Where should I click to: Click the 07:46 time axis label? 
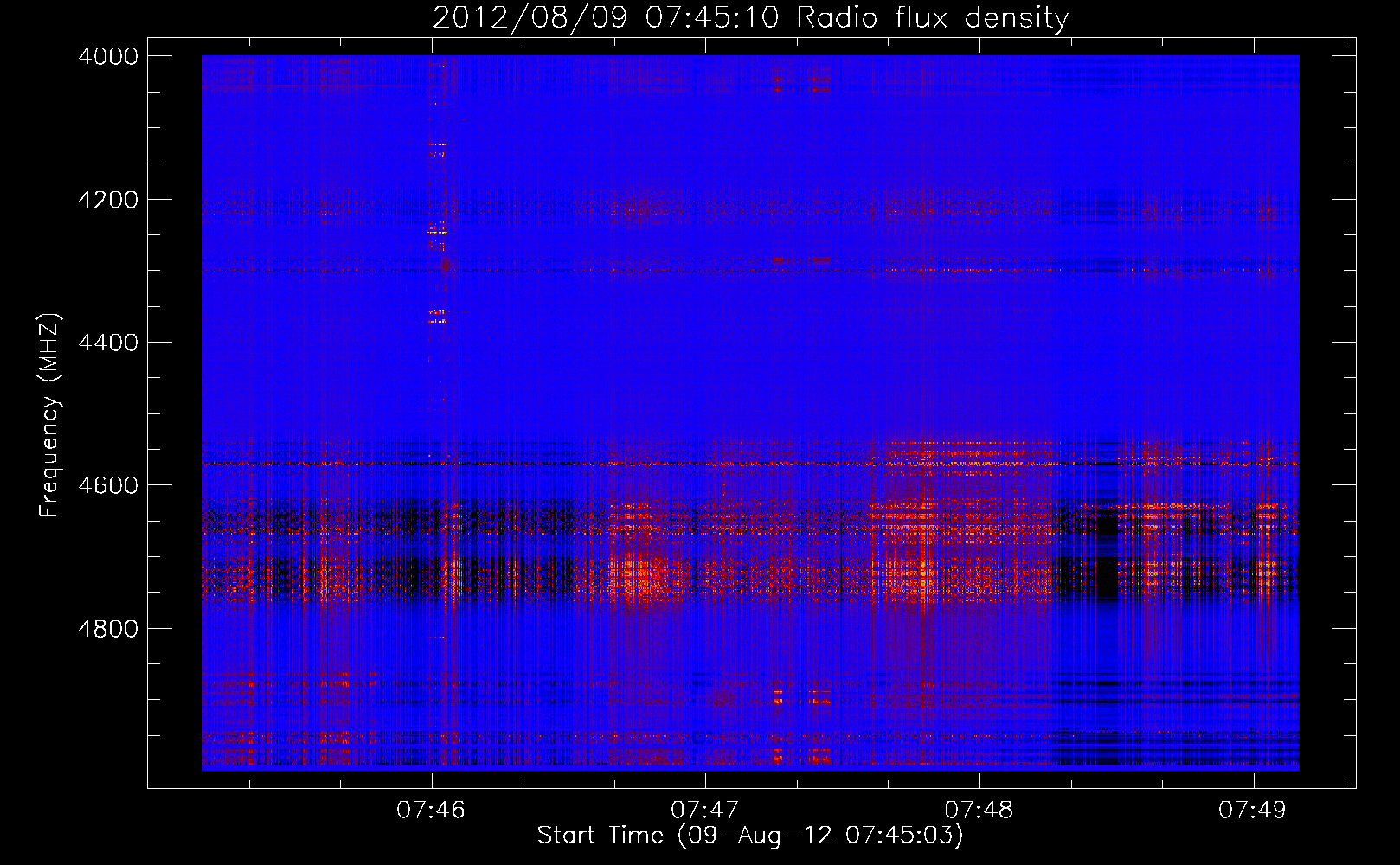coord(431,810)
